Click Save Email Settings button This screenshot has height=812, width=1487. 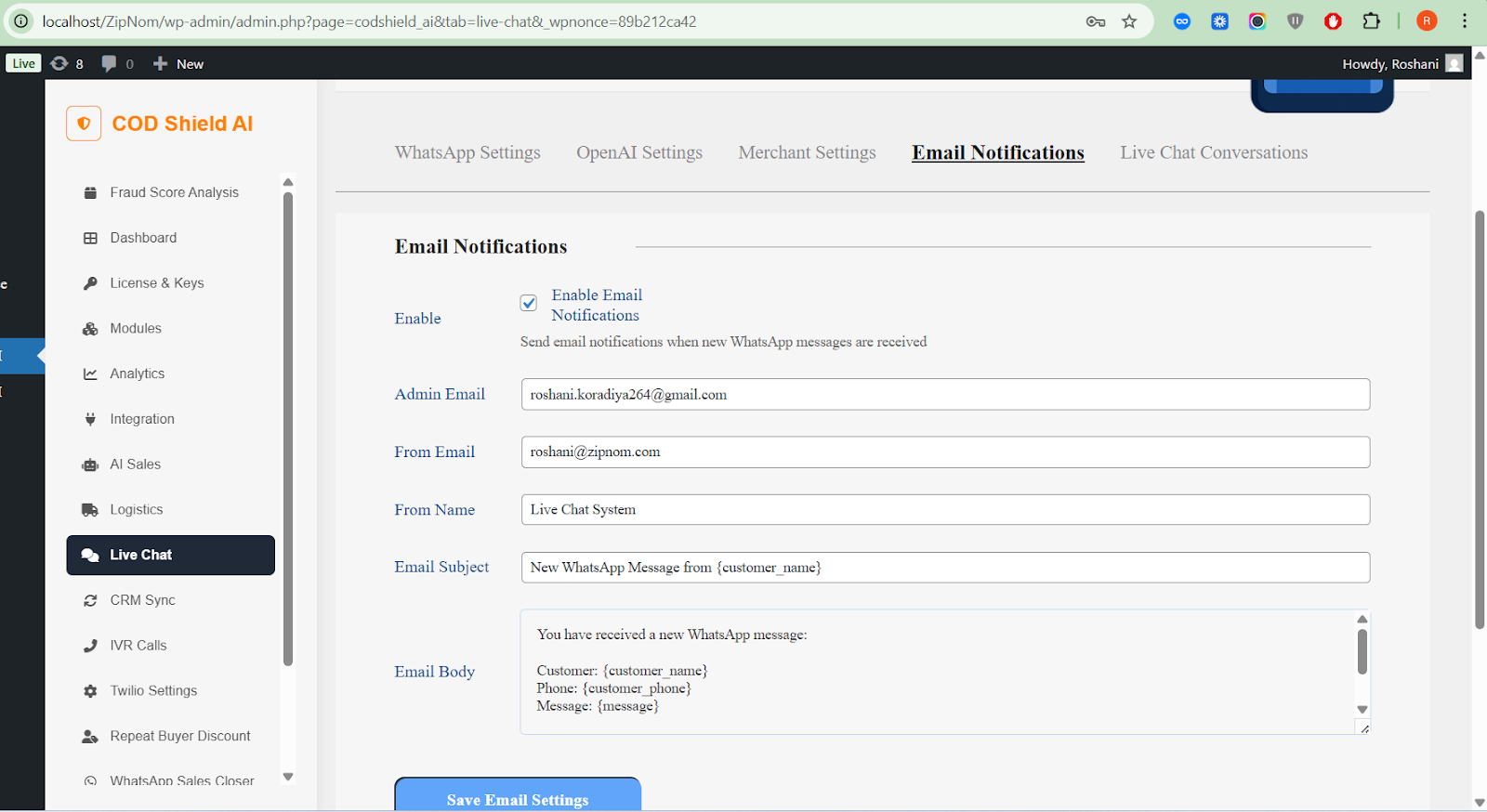tap(518, 797)
